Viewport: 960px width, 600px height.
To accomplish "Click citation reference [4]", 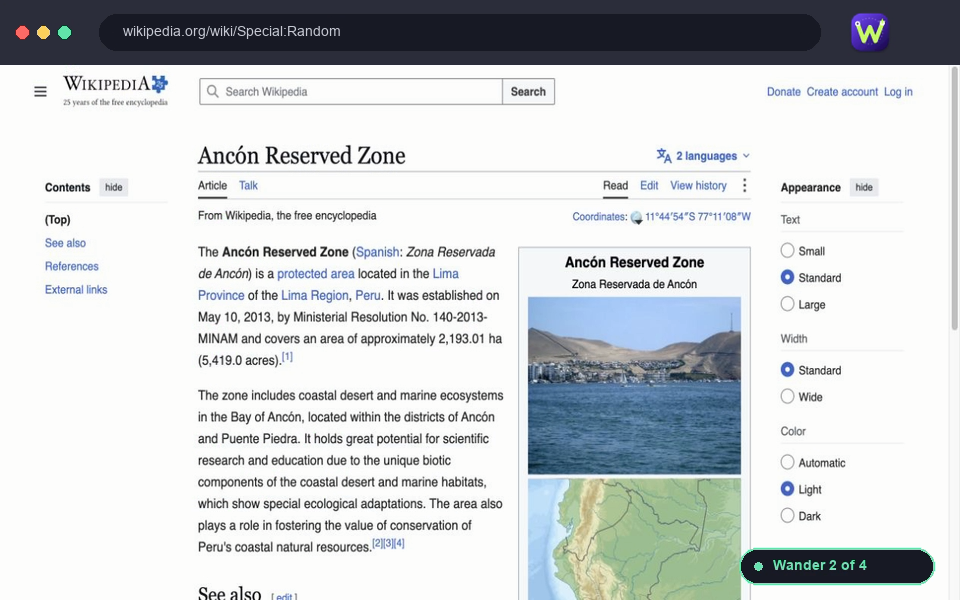I will coord(399,543).
